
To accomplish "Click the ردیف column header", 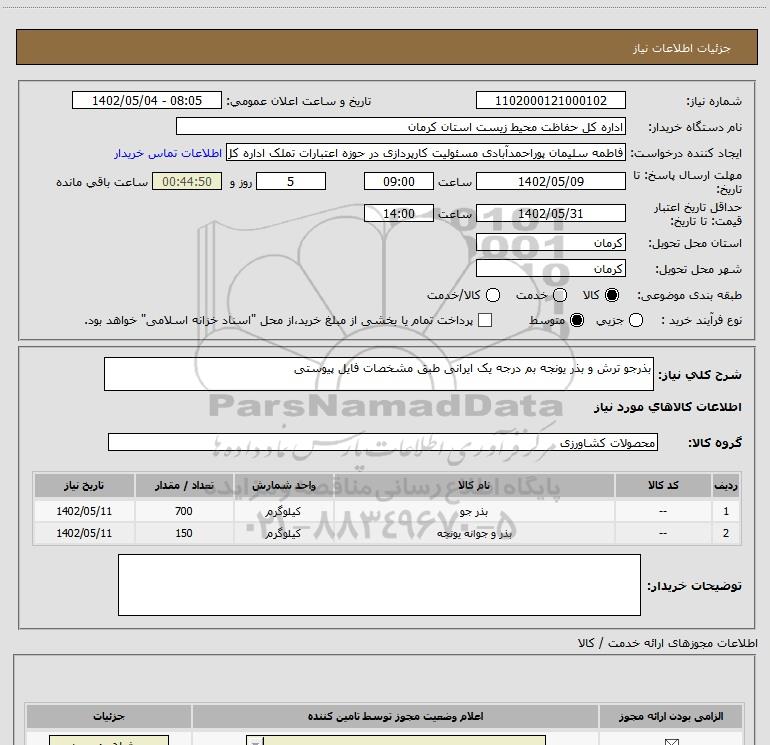I will click(x=726, y=485).
